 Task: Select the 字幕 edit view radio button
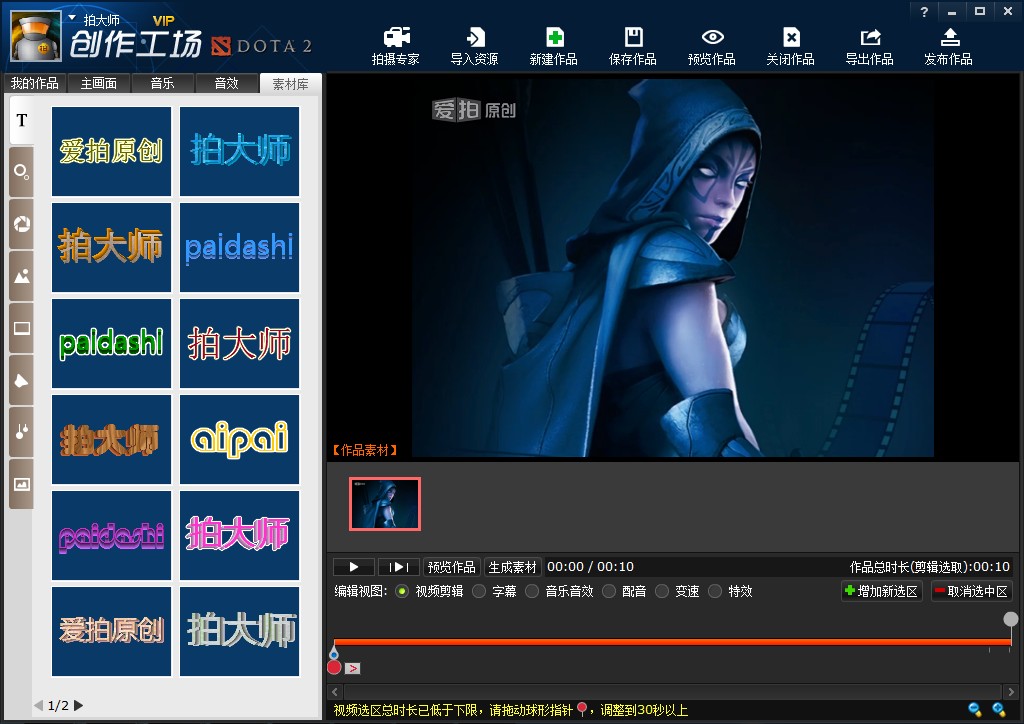pyautogui.click(x=479, y=591)
